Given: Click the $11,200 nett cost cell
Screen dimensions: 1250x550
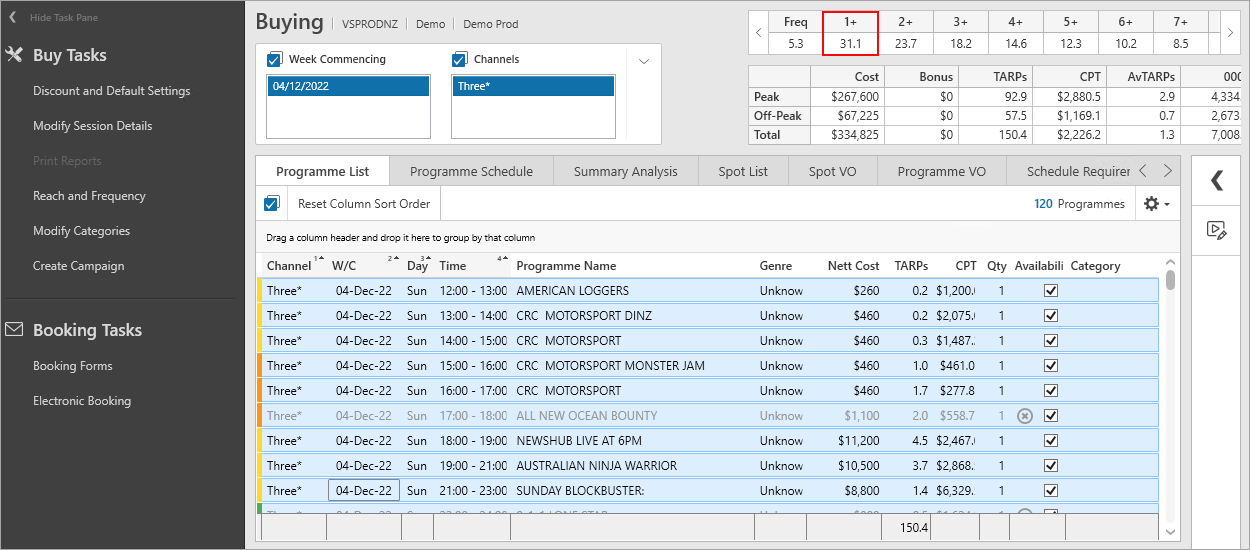Looking at the screenshot, I should [858, 441].
